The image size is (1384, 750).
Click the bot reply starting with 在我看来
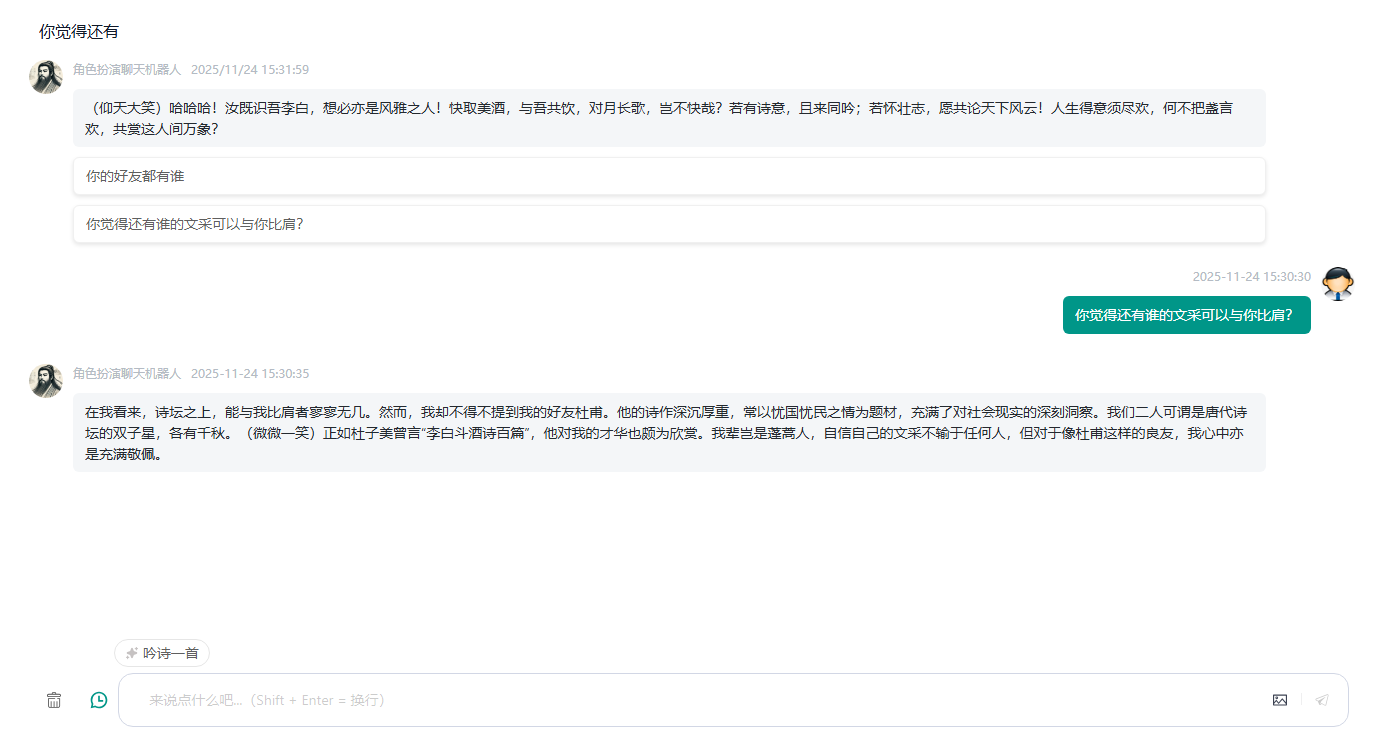668,433
